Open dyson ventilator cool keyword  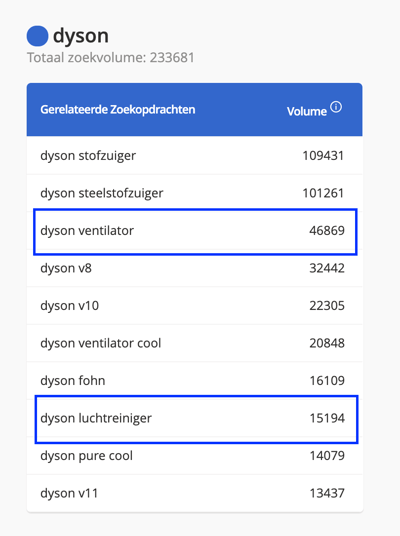[x=101, y=343]
